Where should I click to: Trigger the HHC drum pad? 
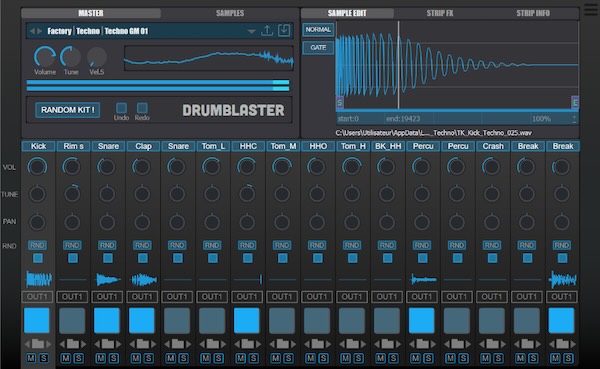click(x=246, y=320)
